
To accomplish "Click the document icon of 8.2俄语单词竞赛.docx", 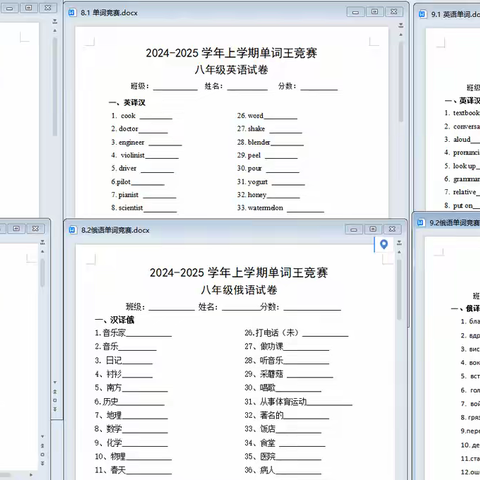I will click(72, 230).
